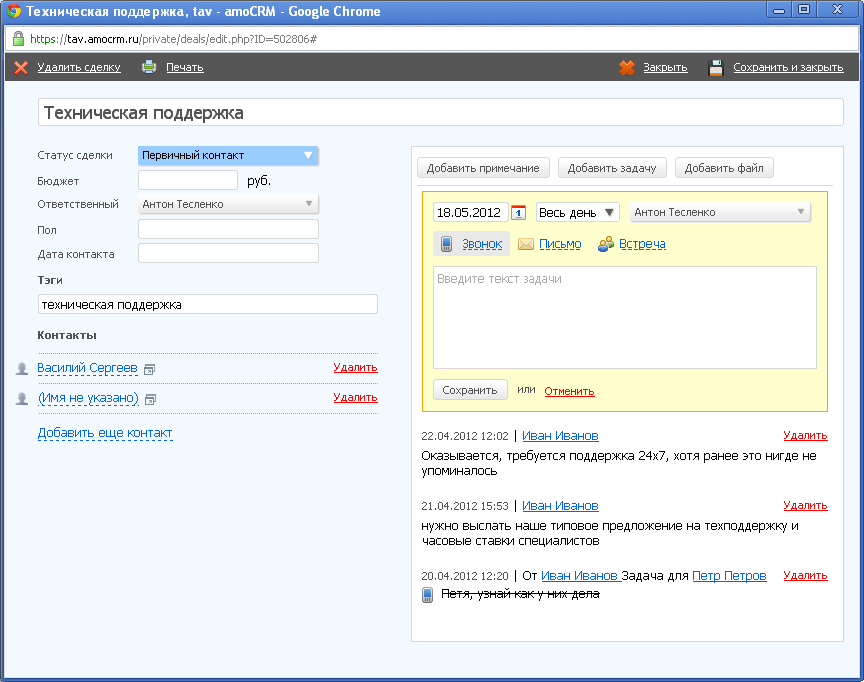
Task: Click the phone icon on the Петя task note
Action: [x=424, y=594]
